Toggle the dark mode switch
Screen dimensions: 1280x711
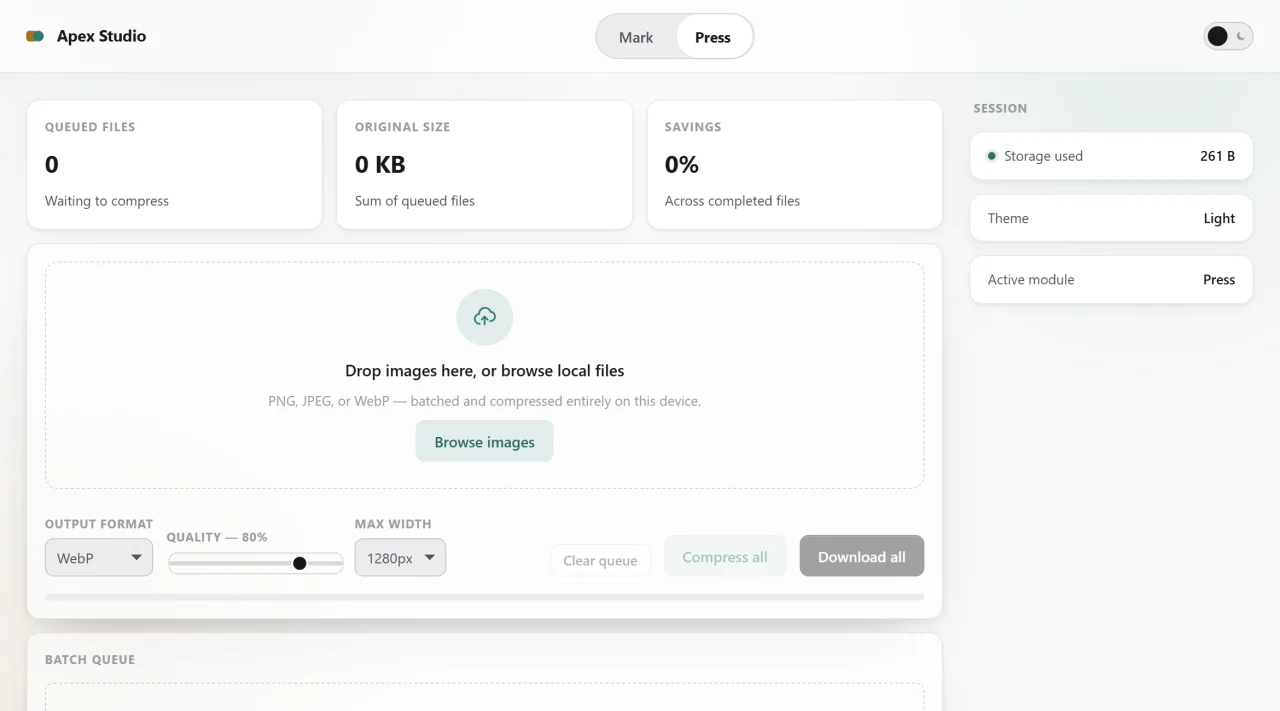point(1228,36)
